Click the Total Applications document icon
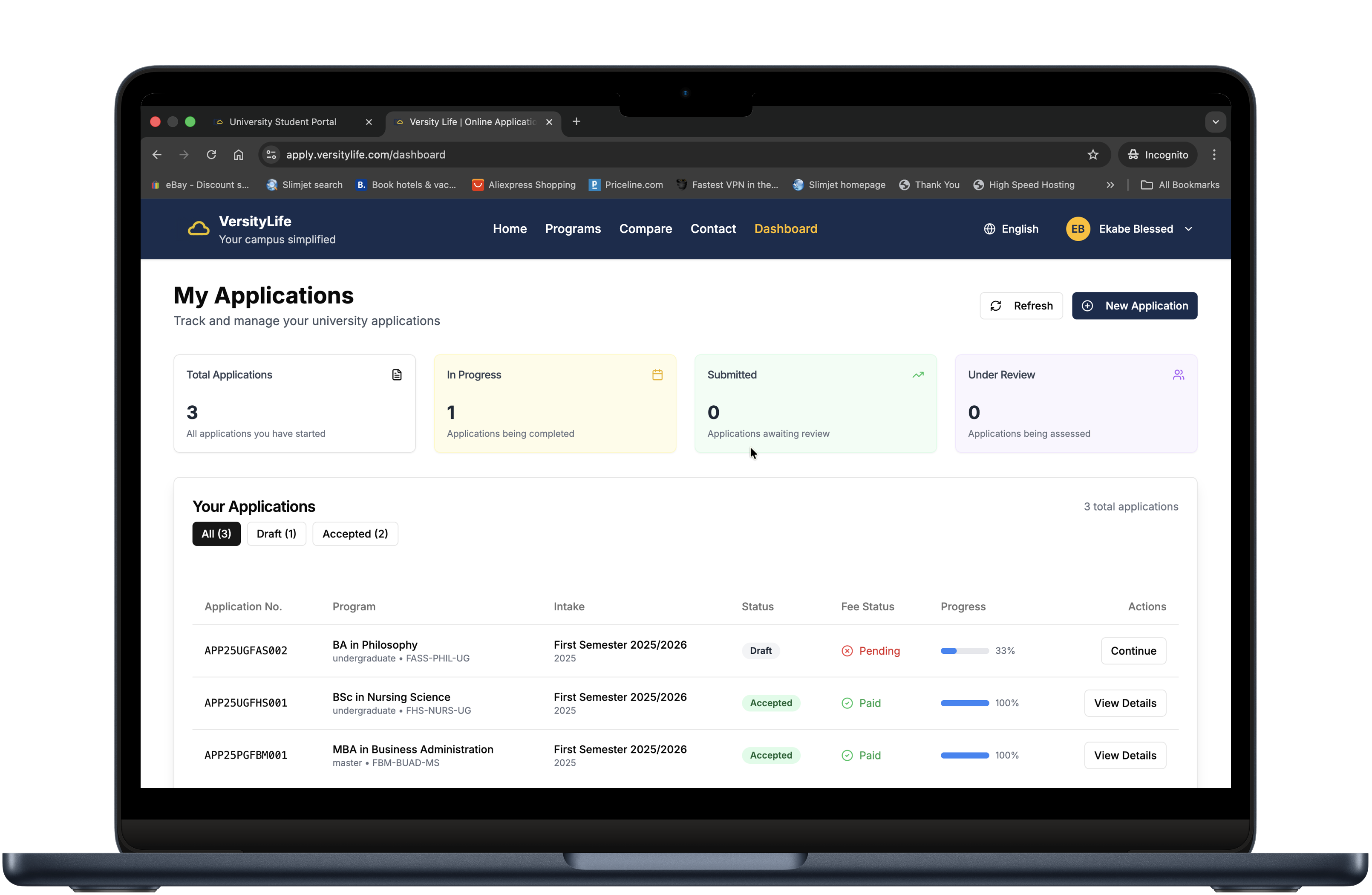 397,374
